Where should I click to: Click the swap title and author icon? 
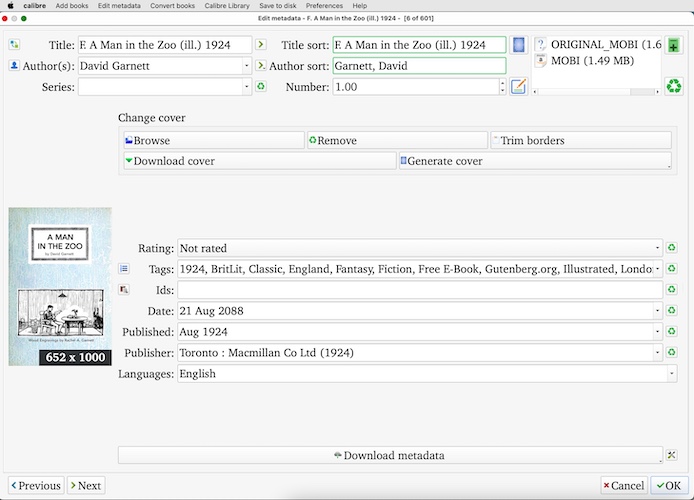14,44
